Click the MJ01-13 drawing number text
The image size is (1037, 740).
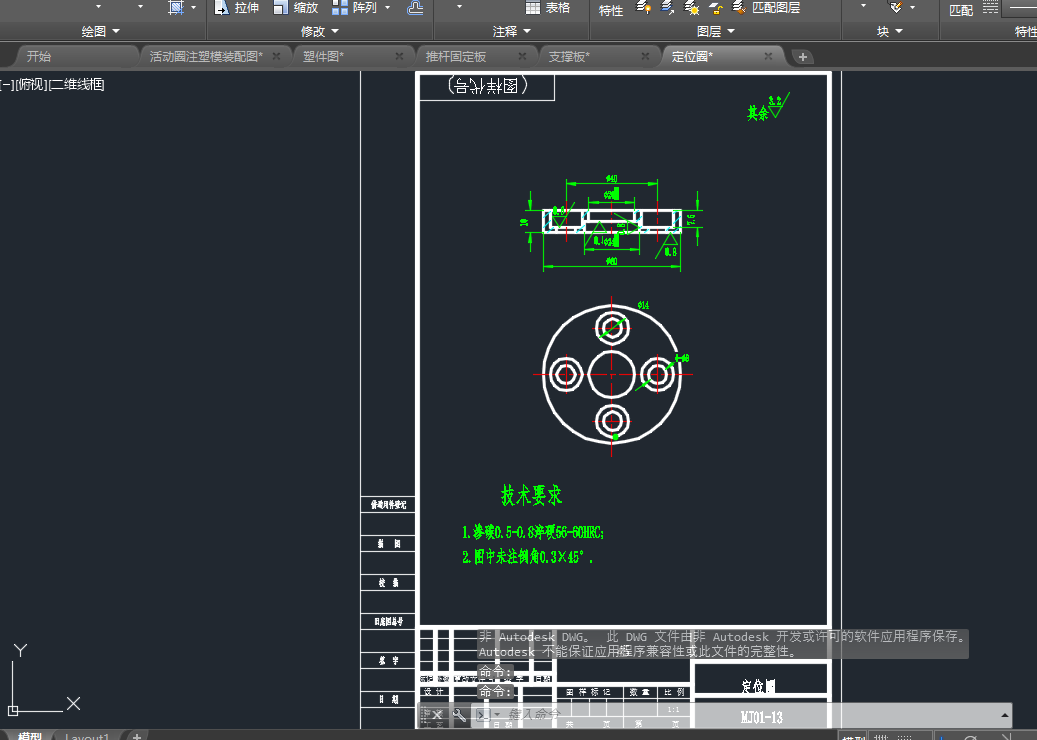pyautogui.click(x=761, y=717)
